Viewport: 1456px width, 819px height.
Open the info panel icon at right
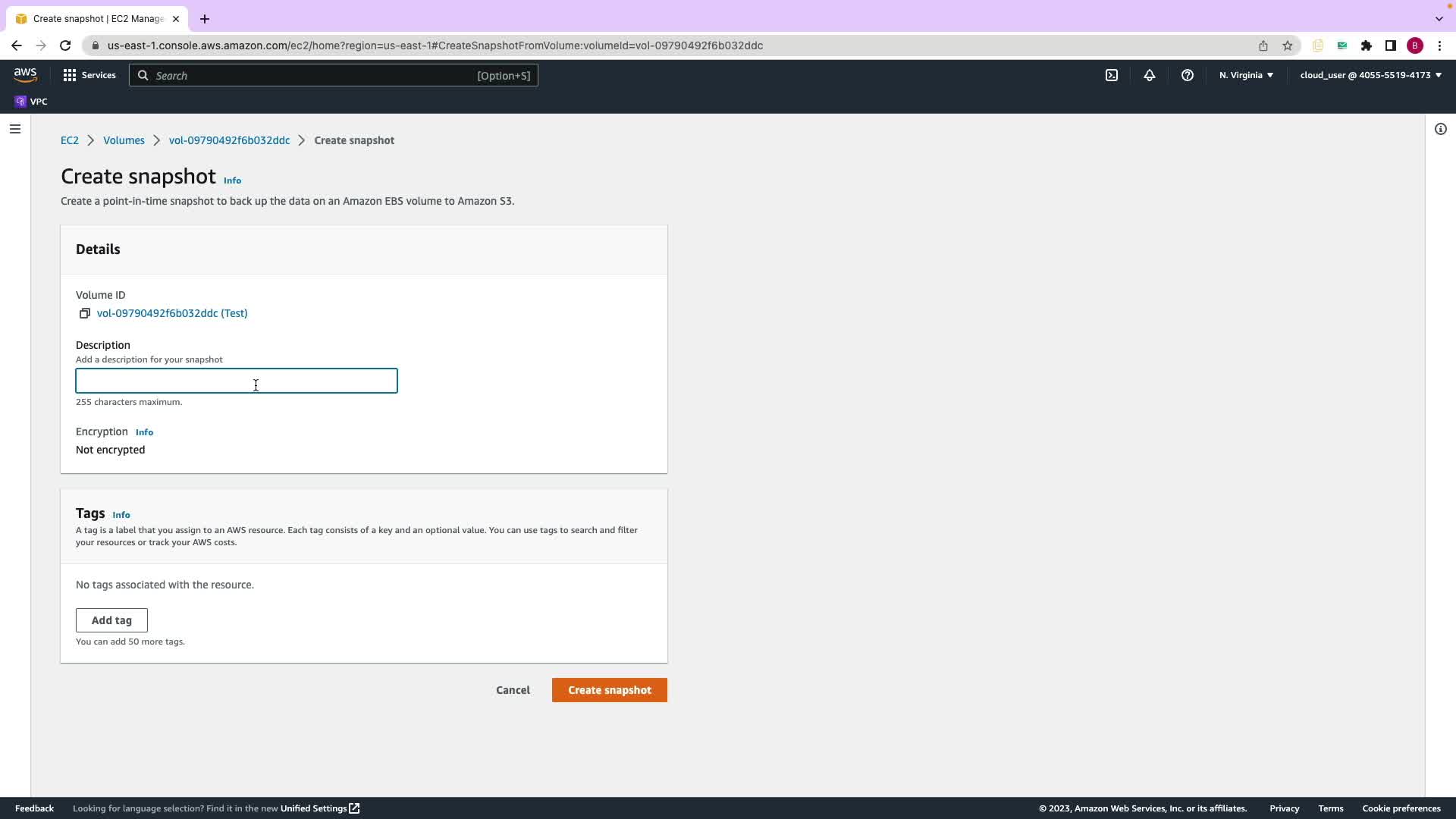pos(1440,129)
